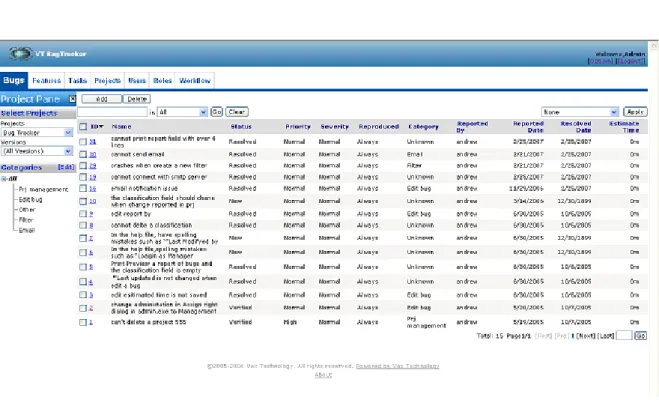The width and height of the screenshot is (659, 406).
Task: Check the box for bug 1 row
Action: point(83,322)
